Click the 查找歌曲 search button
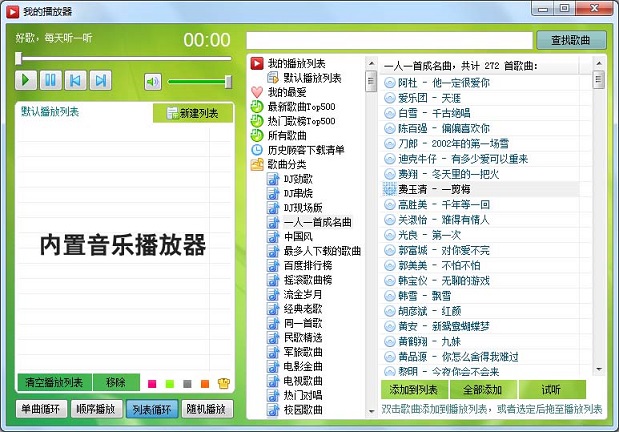Image resolution: width=619 pixels, height=432 pixels. click(571, 40)
